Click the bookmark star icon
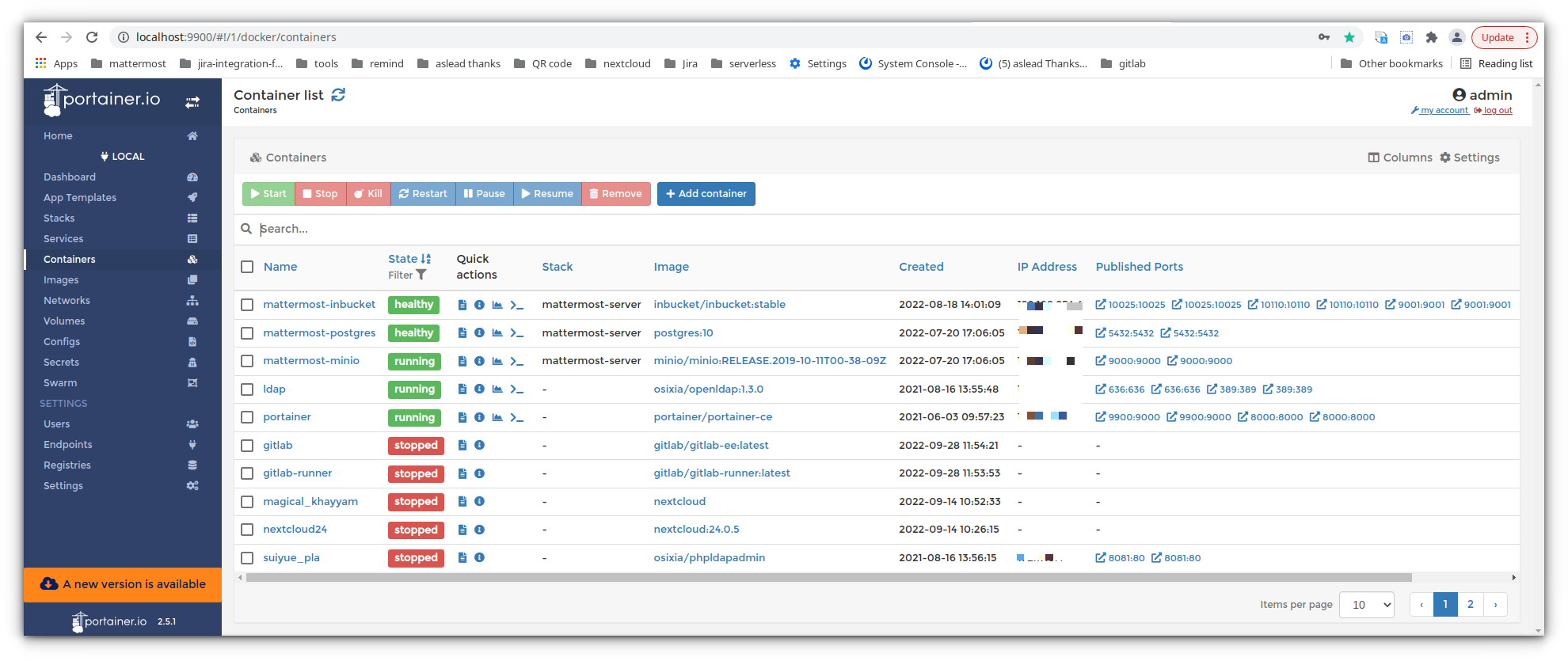The width and height of the screenshot is (1568, 661). 1349,37
